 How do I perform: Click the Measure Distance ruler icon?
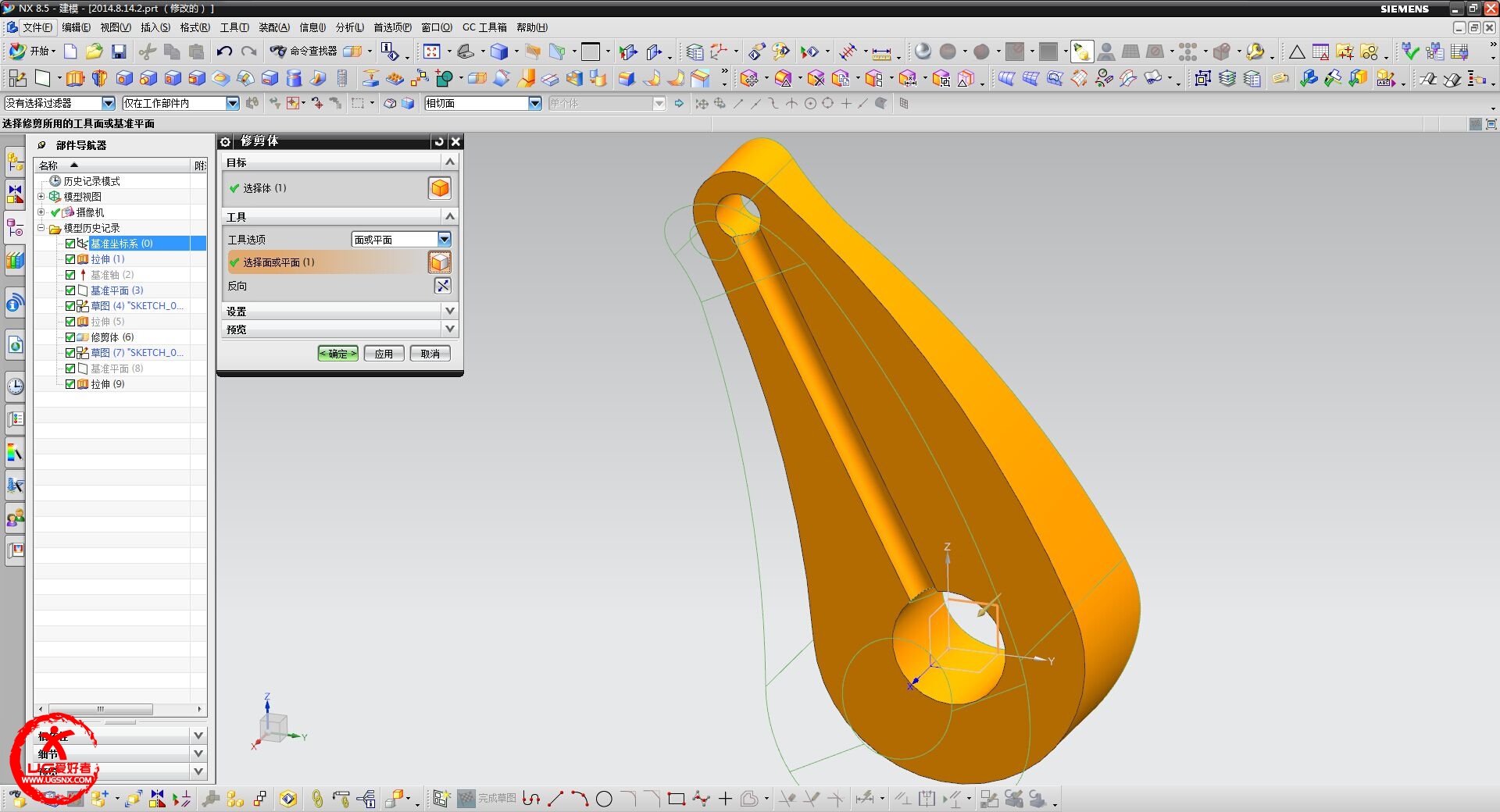point(881,53)
